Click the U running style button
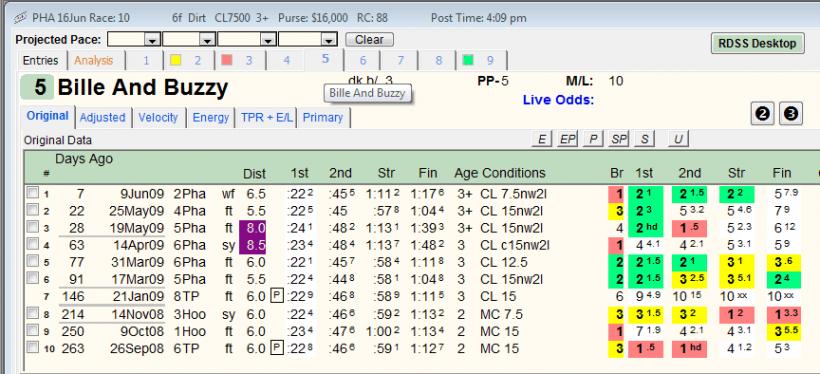Image resolution: width=820 pixels, height=374 pixels. (678, 139)
